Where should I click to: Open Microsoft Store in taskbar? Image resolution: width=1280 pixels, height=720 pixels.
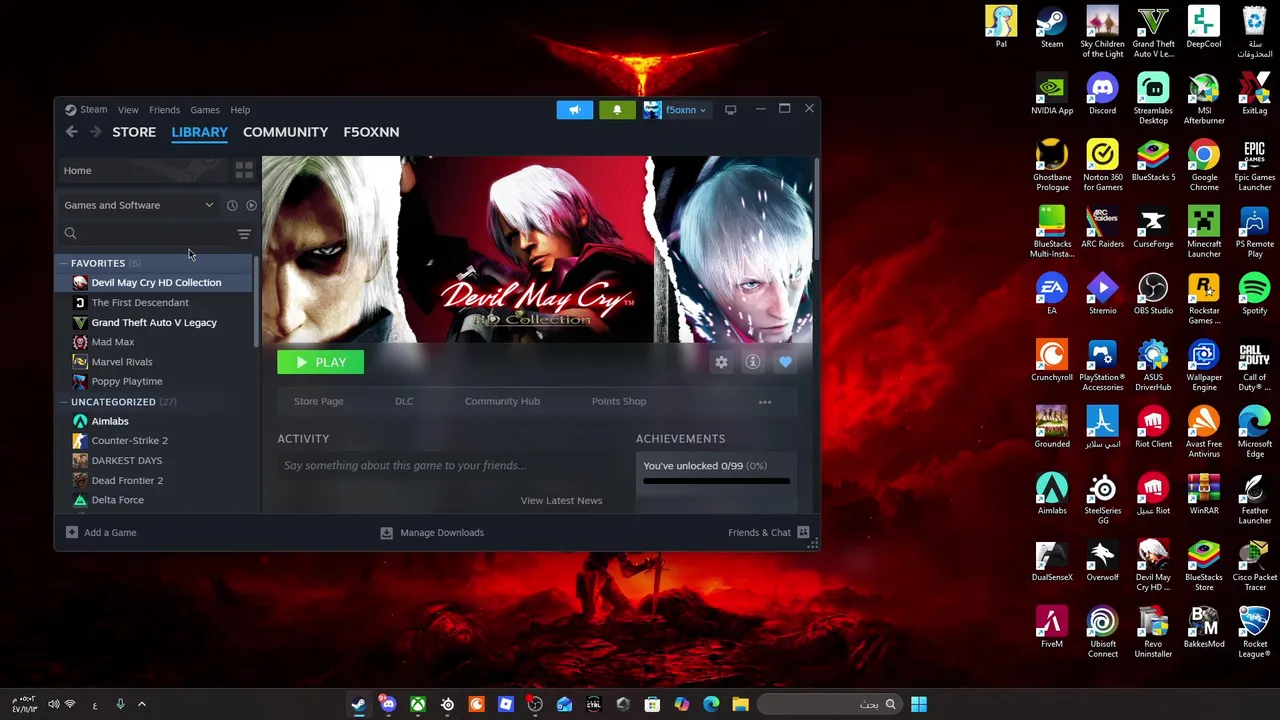click(x=652, y=704)
